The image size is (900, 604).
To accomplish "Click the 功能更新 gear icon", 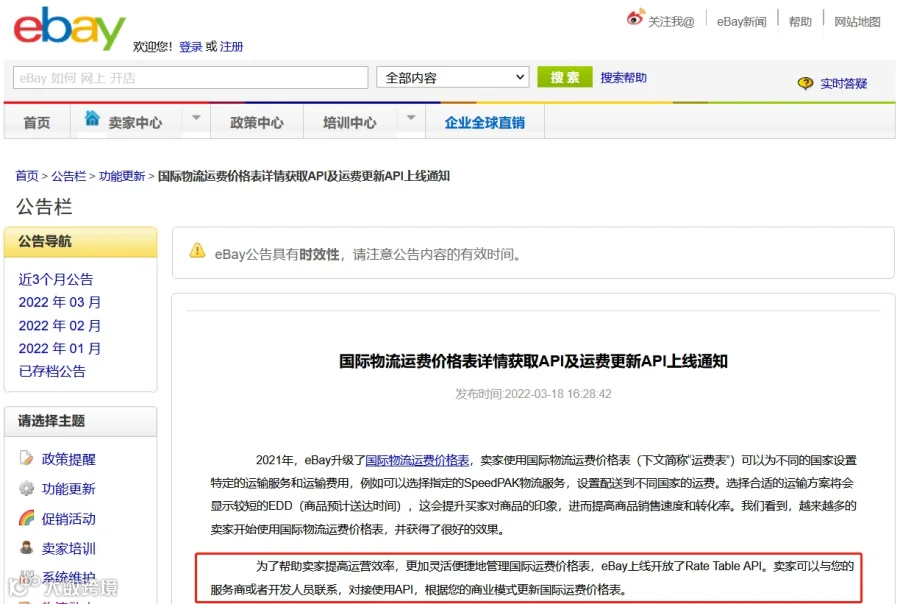I will click(x=26, y=488).
